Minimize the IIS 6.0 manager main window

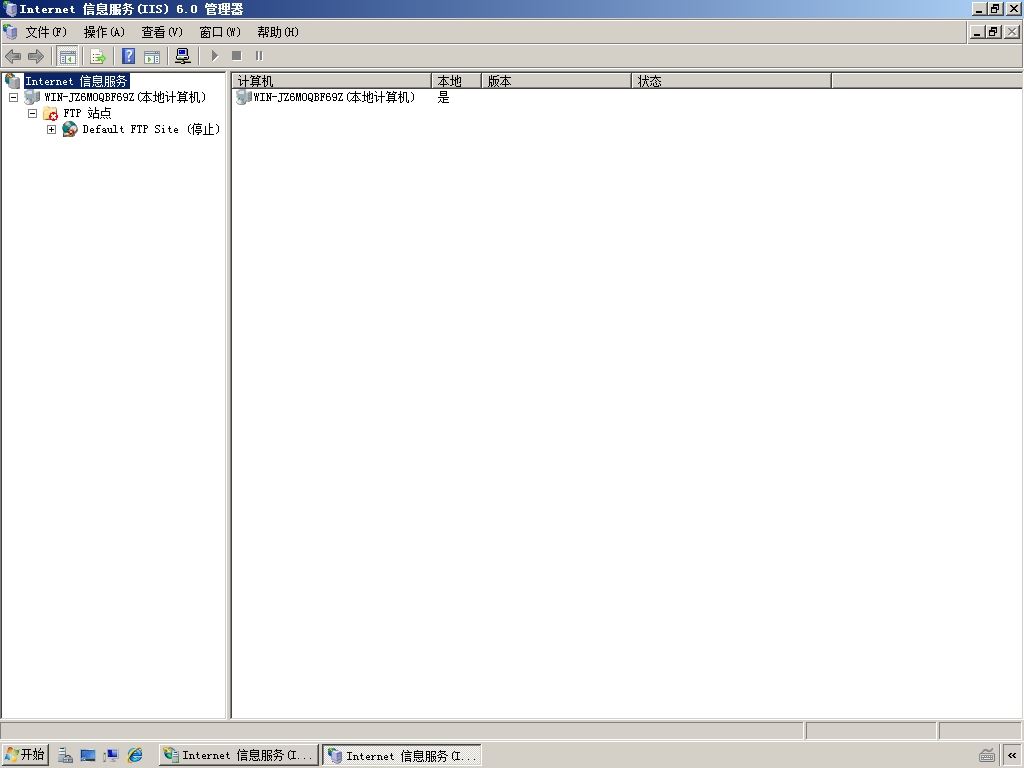click(979, 9)
